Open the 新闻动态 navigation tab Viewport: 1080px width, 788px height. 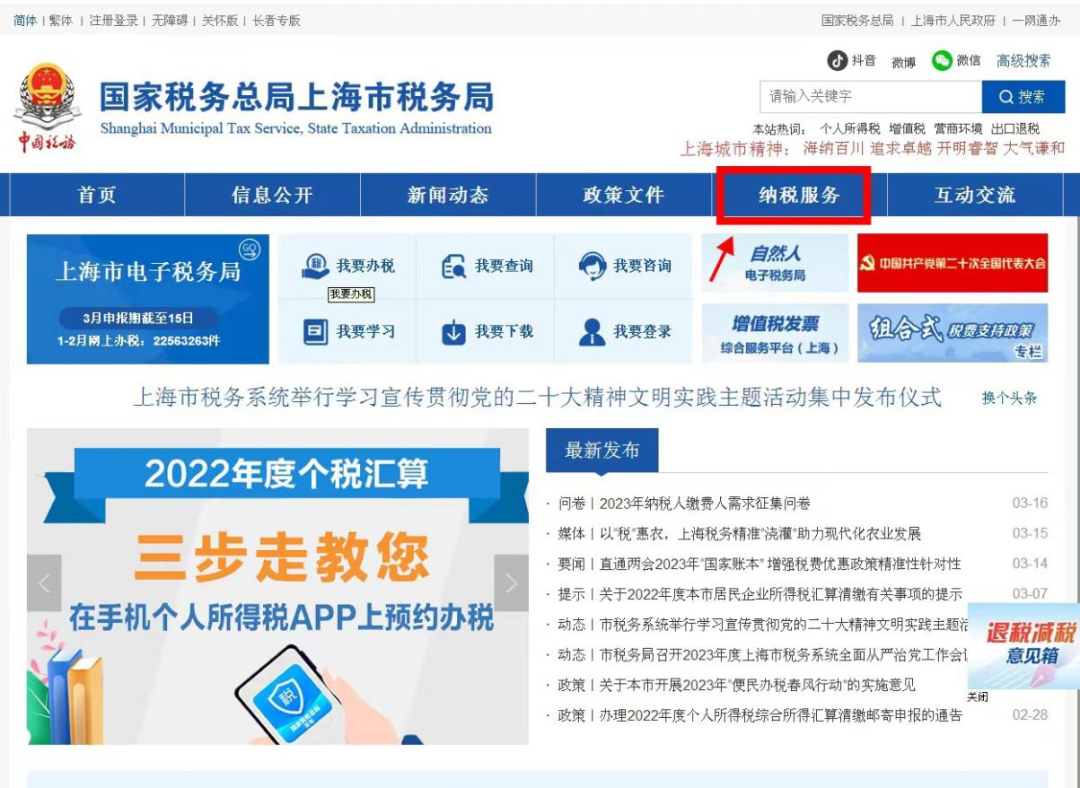pos(448,195)
